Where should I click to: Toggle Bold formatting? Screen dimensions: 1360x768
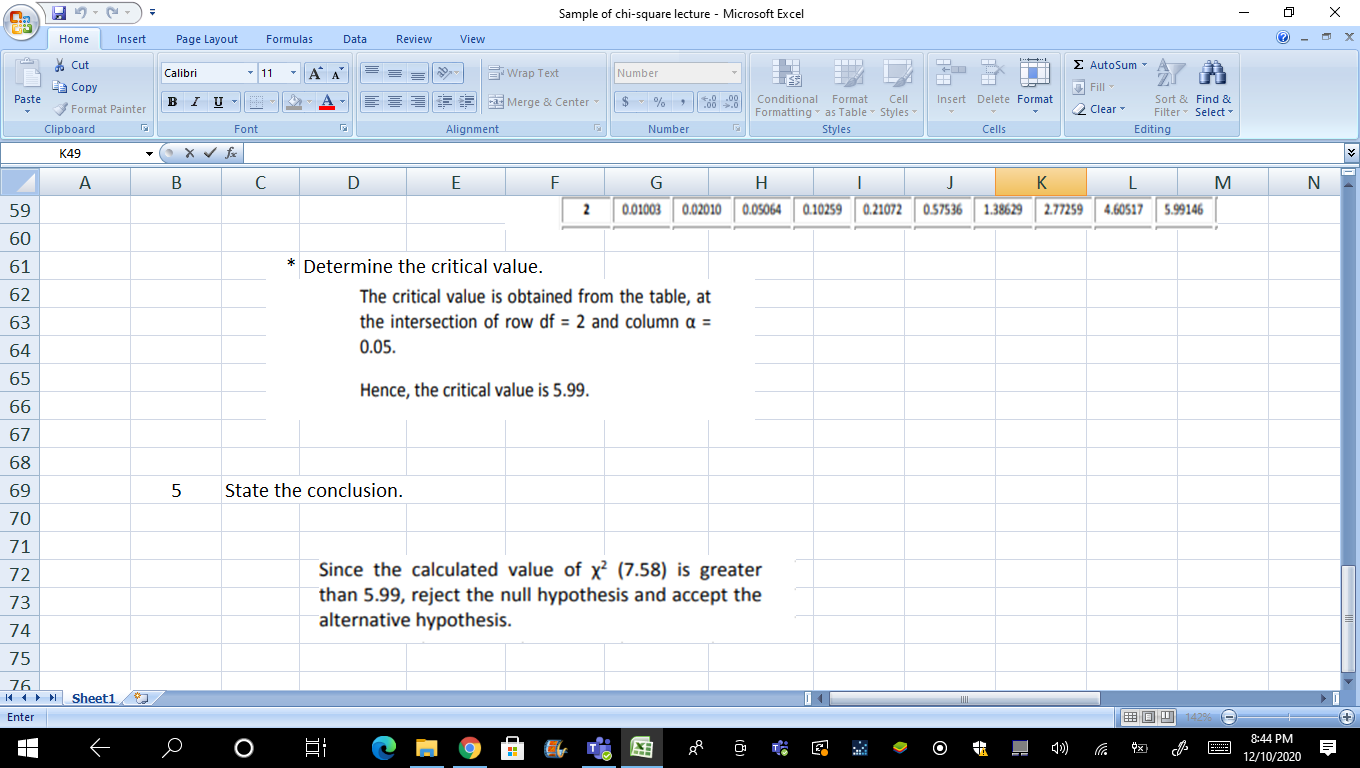[x=173, y=102]
